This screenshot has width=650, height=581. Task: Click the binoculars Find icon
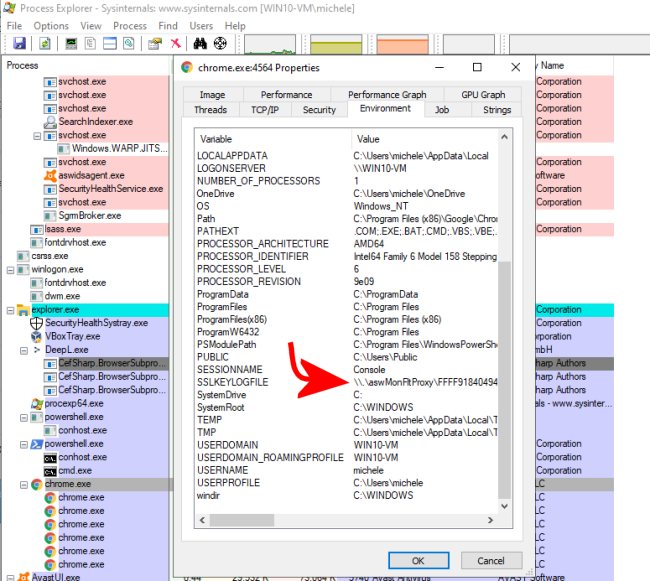200,43
